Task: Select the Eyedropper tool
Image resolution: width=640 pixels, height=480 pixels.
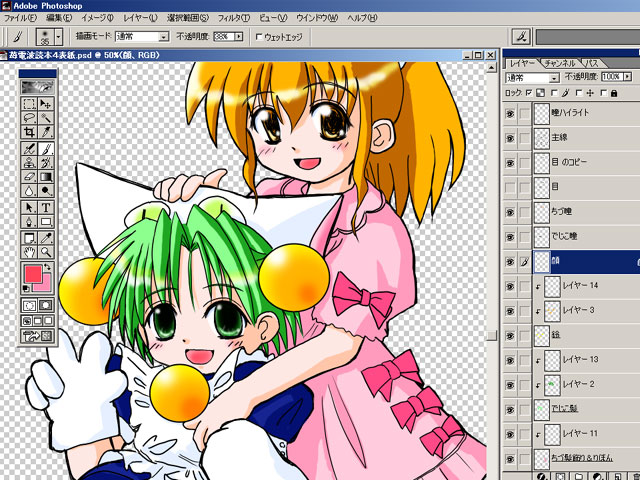Action: (46, 238)
